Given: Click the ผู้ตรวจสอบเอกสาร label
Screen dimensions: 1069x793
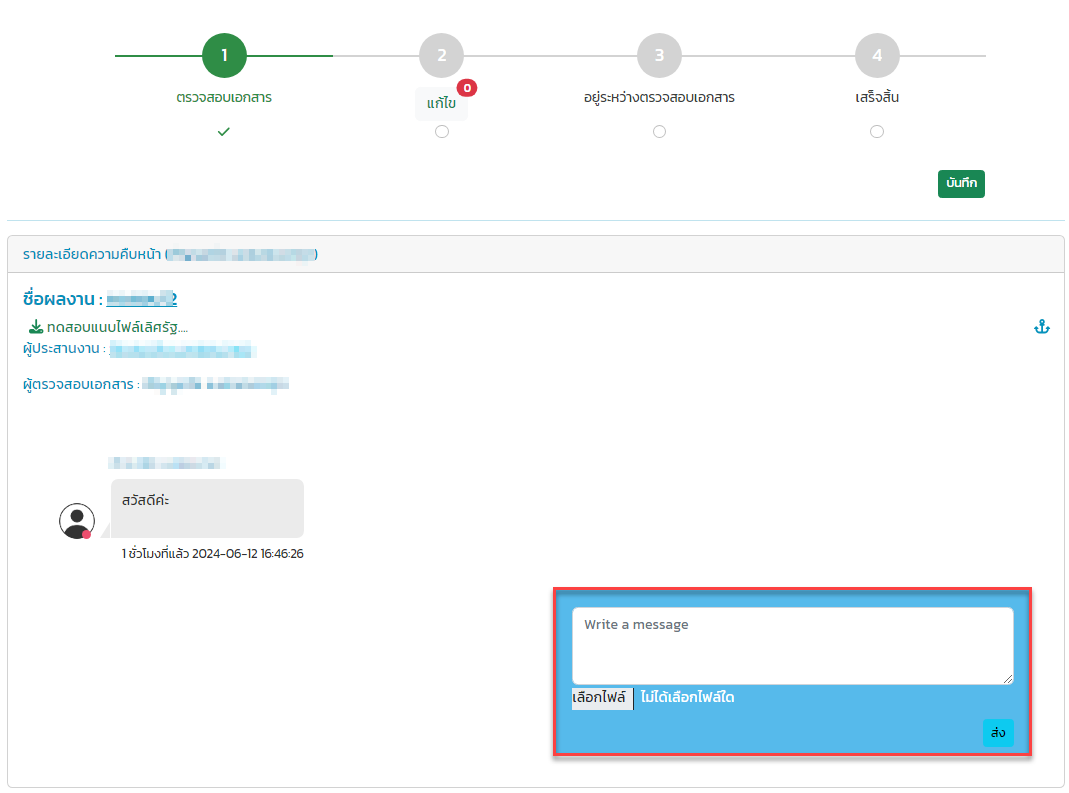Looking at the screenshot, I should (80, 385).
